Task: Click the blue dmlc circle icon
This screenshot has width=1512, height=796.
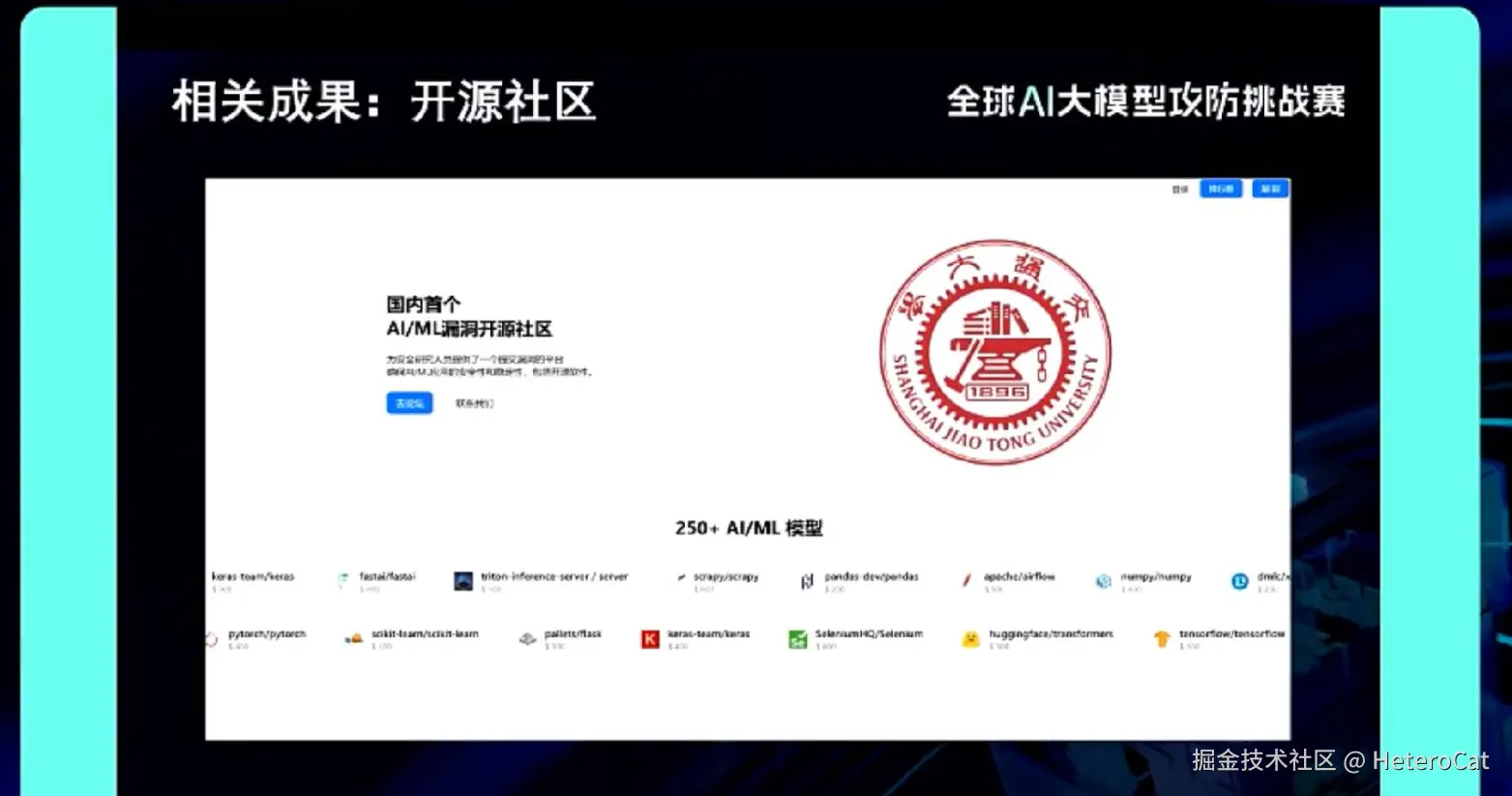Action: click(1239, 581)
